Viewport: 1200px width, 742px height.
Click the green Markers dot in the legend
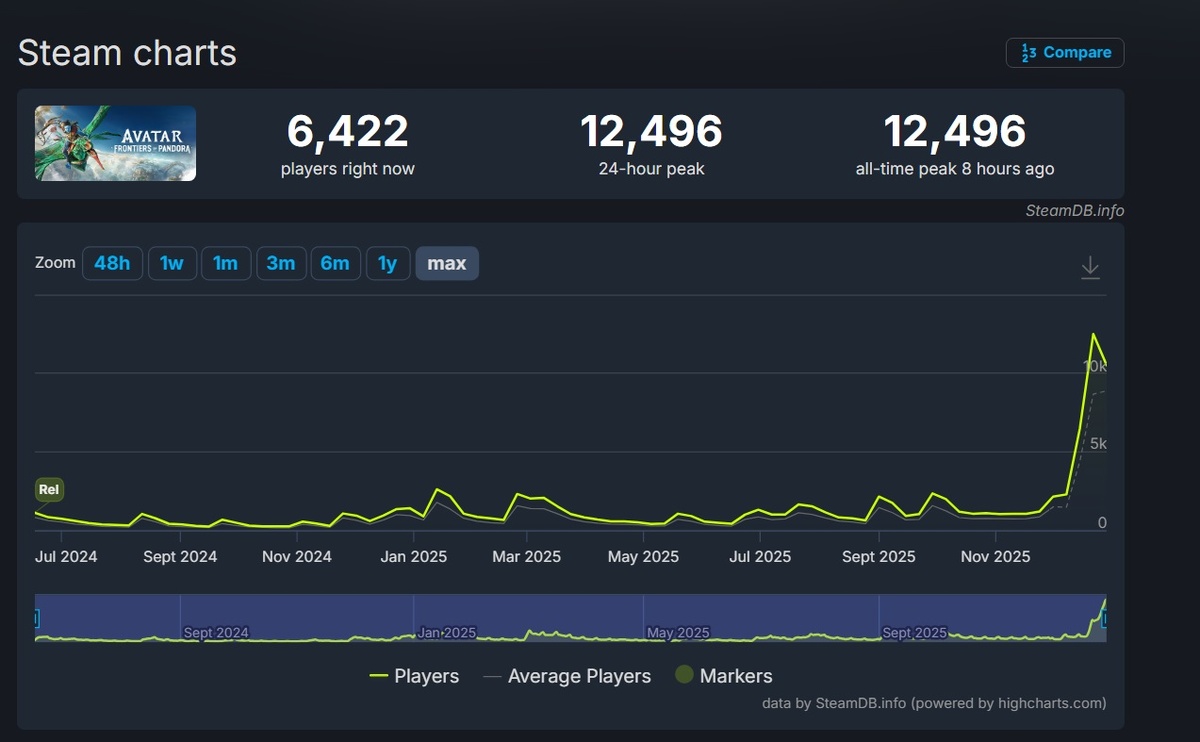tap(684, 675)
